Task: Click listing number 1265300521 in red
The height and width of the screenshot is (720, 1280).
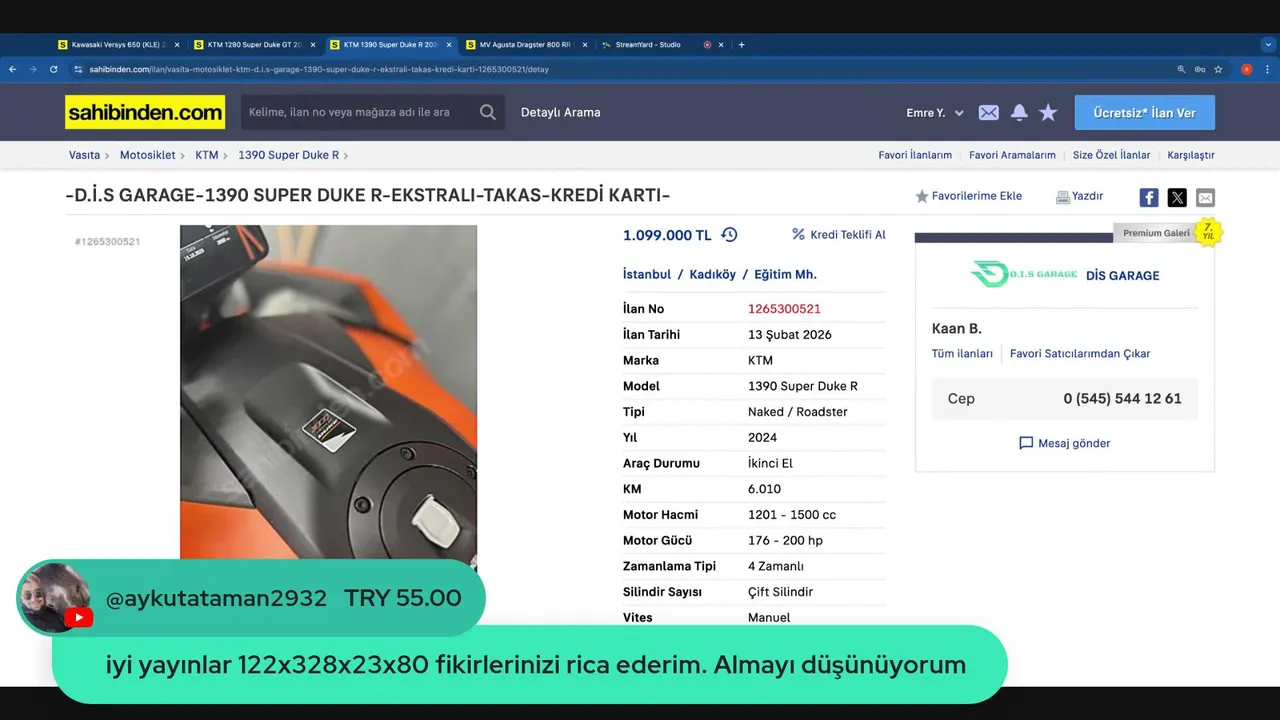Action: tap(784, 309)
